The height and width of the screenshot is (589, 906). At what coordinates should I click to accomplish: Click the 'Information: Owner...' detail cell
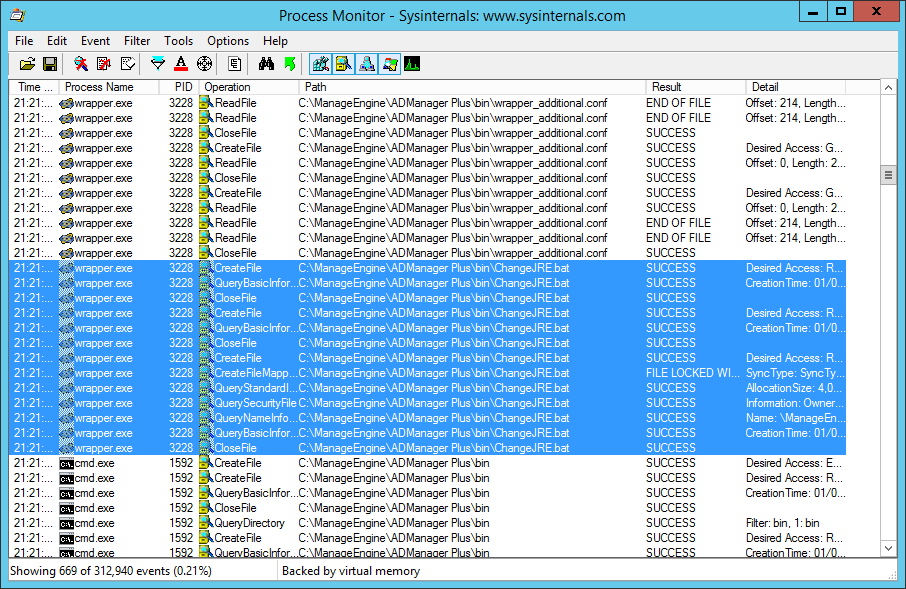795,403
